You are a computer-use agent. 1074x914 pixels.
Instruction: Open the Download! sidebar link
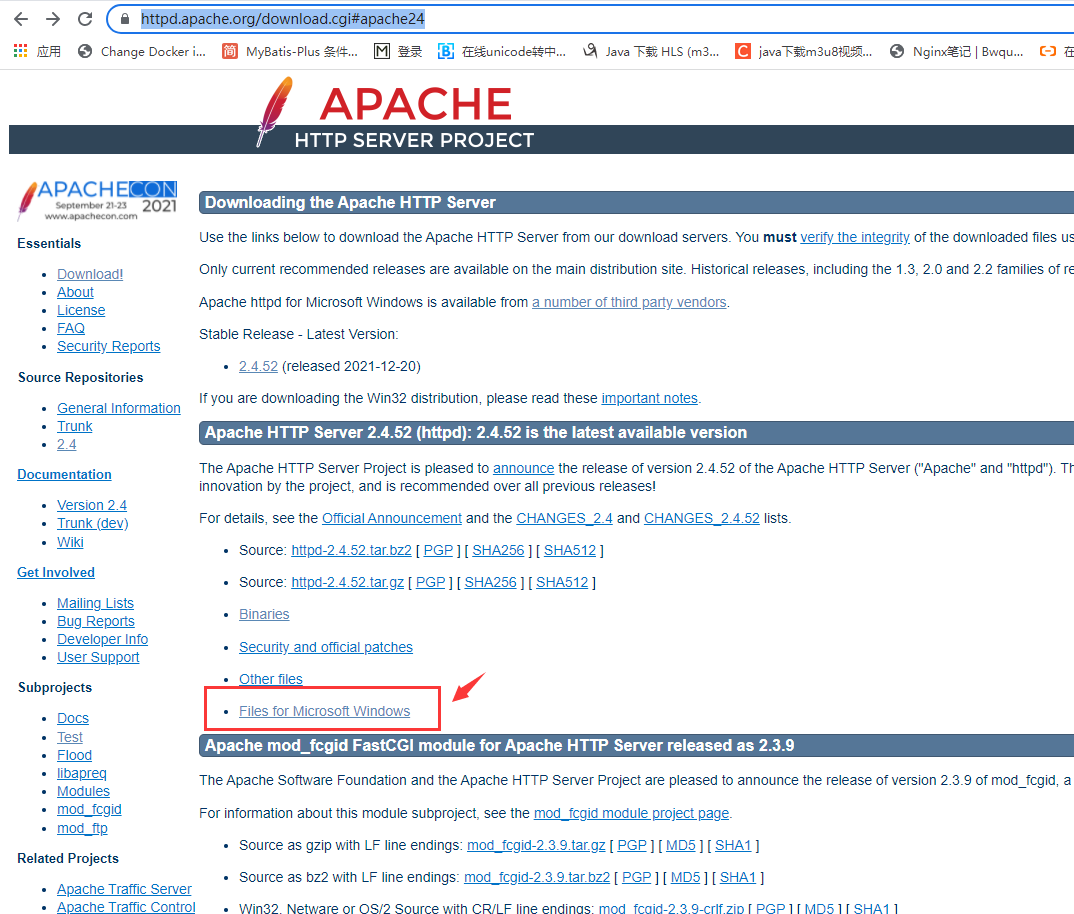click(x=90, y=274)
